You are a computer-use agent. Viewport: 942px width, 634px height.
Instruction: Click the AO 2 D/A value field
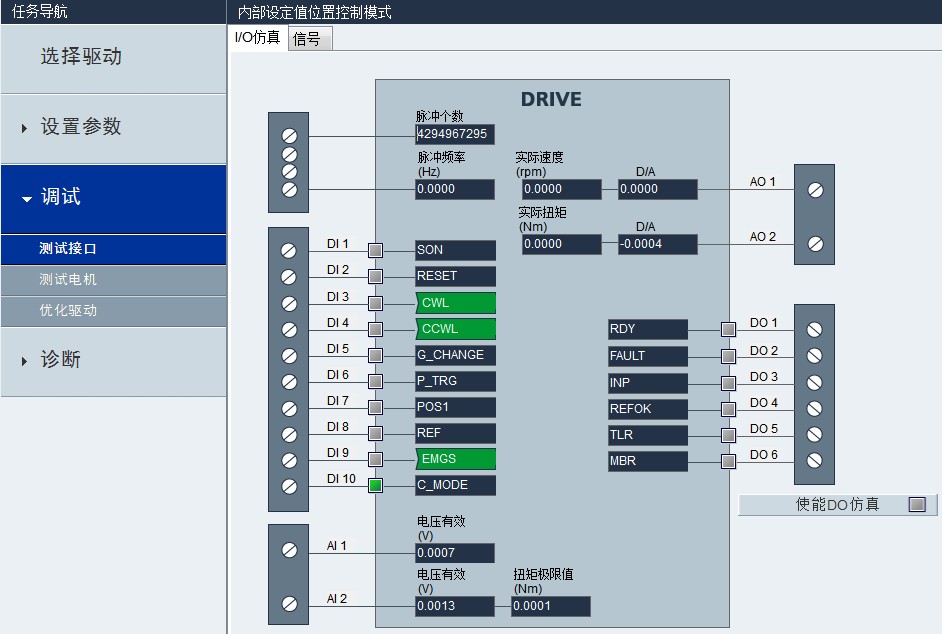click(658, 244)
